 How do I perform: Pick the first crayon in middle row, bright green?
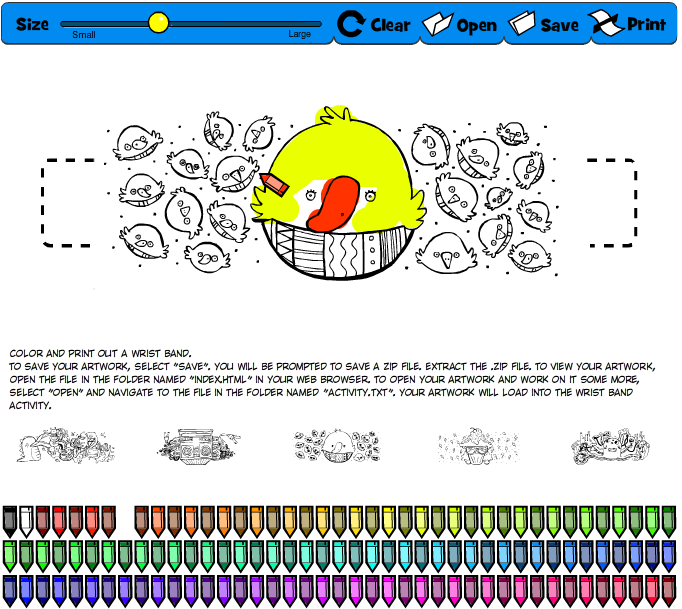click(x=10, y=556)
